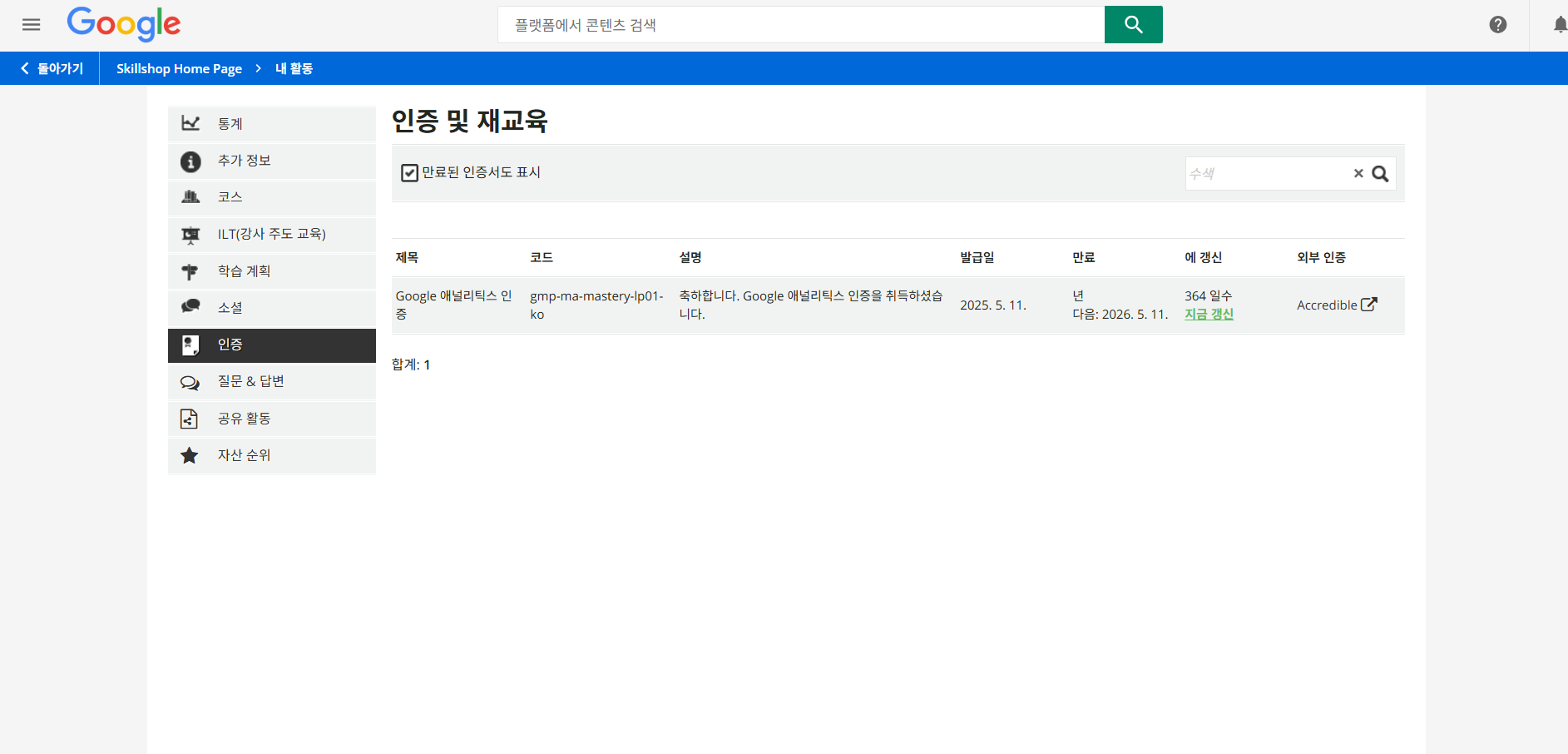Open 질문 & 답변 menu item

point(272,381)
